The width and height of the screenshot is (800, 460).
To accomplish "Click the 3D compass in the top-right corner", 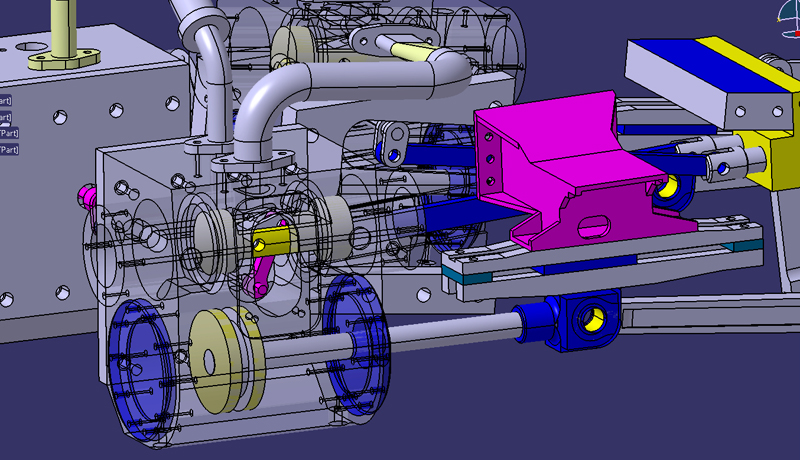I will [x=788, y=12].
